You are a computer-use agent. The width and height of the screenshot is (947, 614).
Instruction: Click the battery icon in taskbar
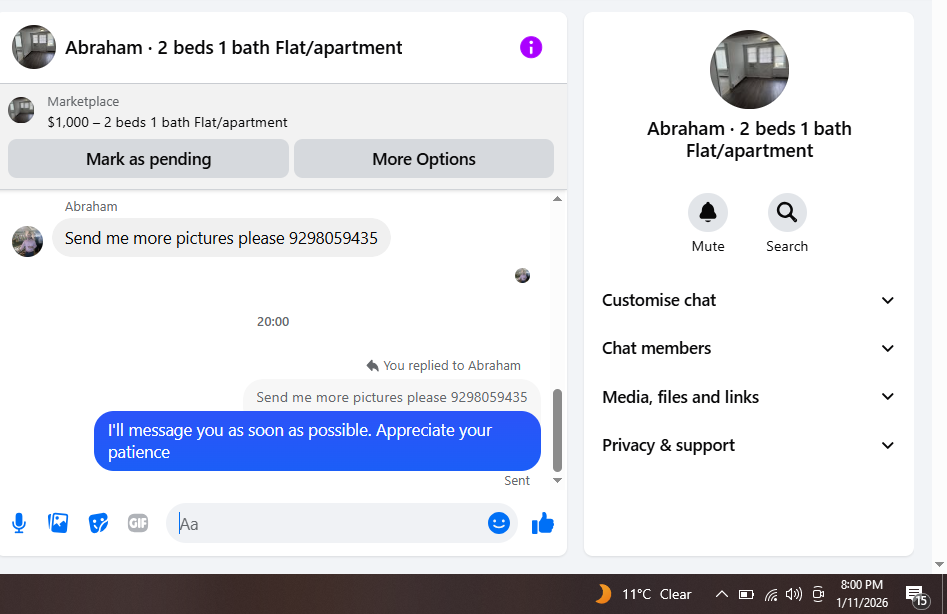(746, 594)
